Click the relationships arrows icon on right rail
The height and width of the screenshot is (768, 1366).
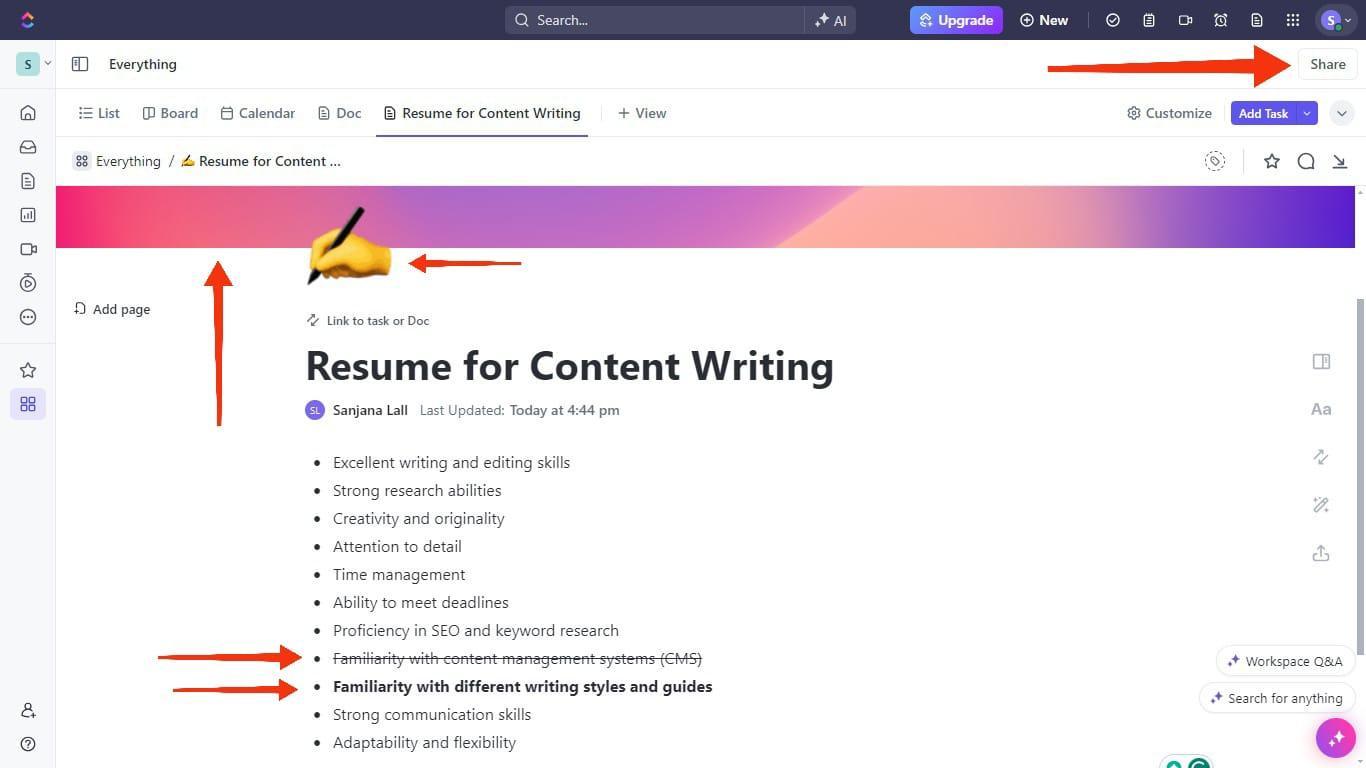[1321, 457]
